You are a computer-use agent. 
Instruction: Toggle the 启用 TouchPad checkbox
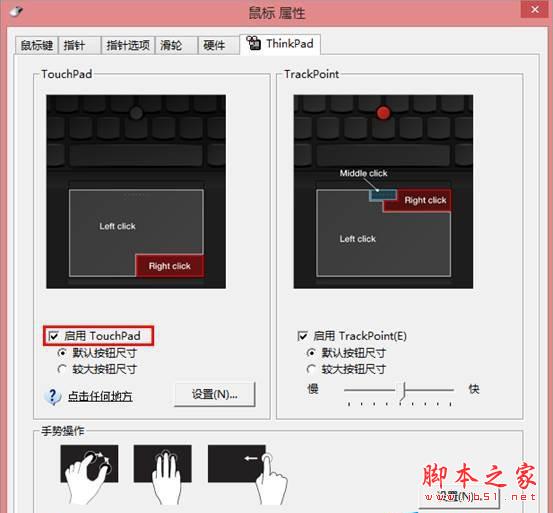(x=54, y=336)
